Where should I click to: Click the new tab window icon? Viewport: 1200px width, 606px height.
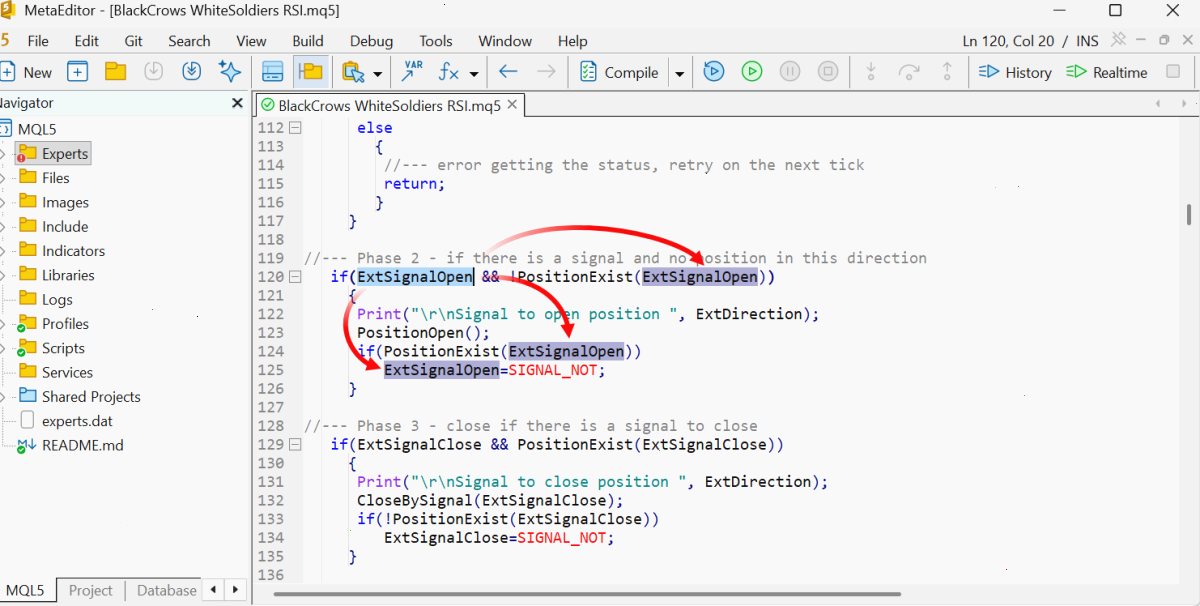click(78, 72)
